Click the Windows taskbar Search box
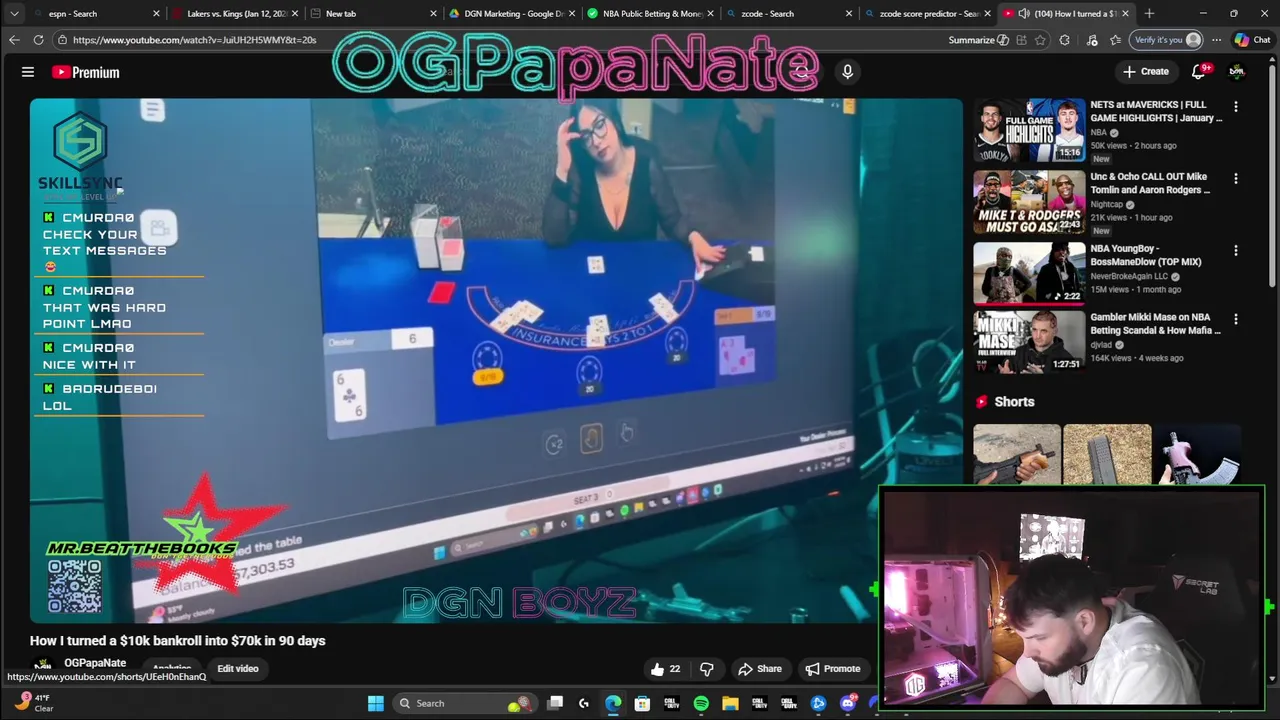1280x720 pixels. click(x=465, y=703)
